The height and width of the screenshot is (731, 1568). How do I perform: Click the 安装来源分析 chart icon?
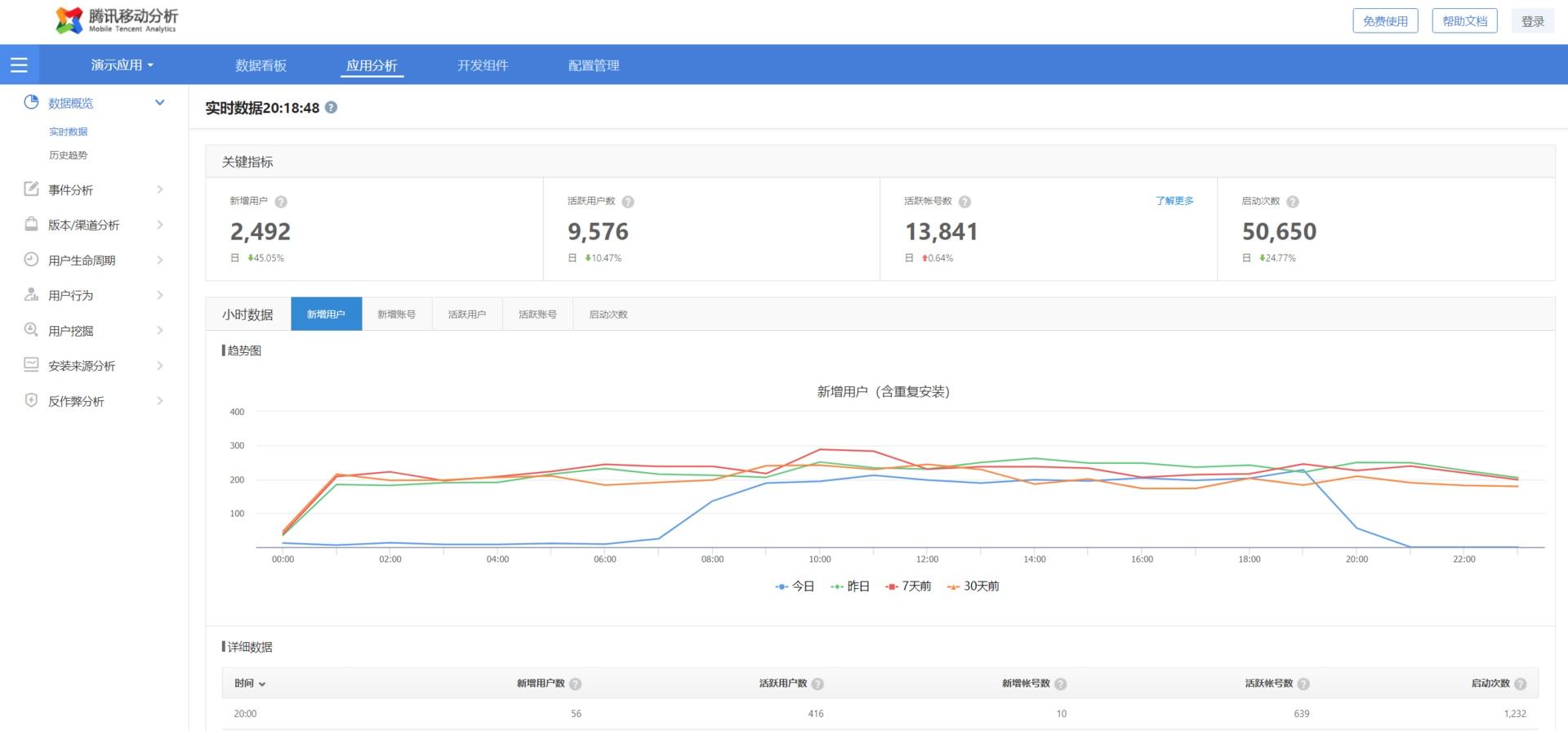coord(31,365)
